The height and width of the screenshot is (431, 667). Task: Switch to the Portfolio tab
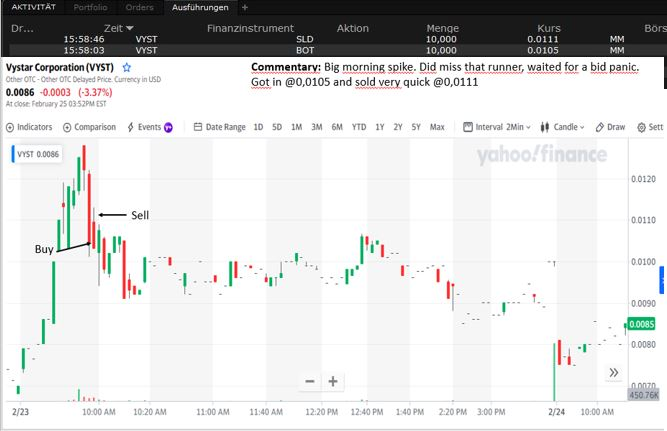[90, 7]
